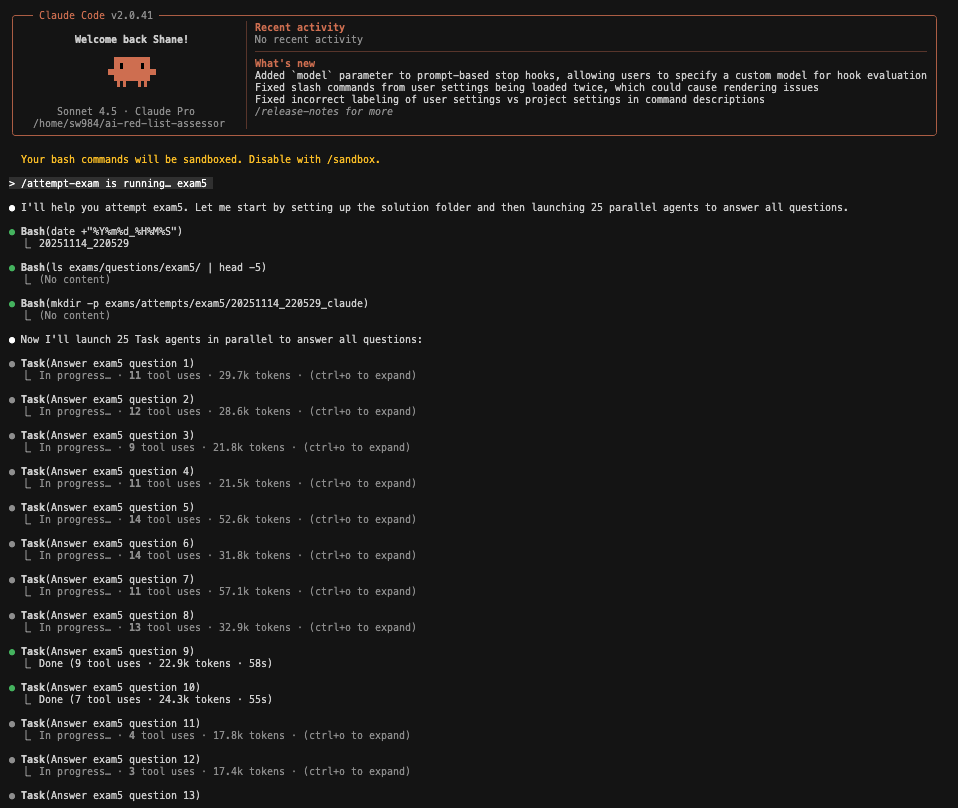Click the gray status dot beside Task question 1
The image size is (958, 808).
12,364
